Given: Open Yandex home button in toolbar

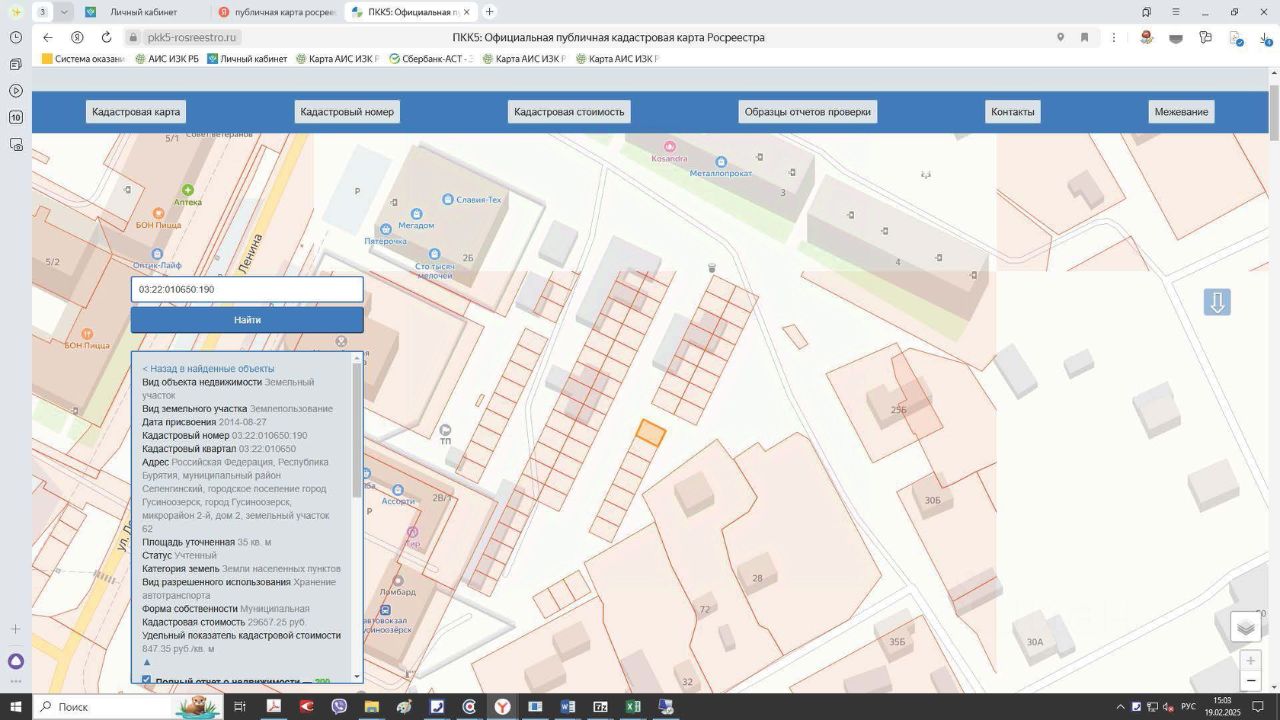Looking at the screenshot, I should (77, 37).
